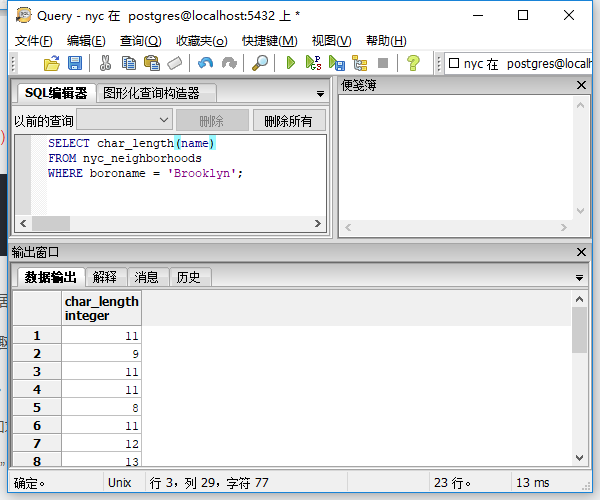Select result row header 1
This screenshot has height=500, width=600.
[x=37, y=335]
